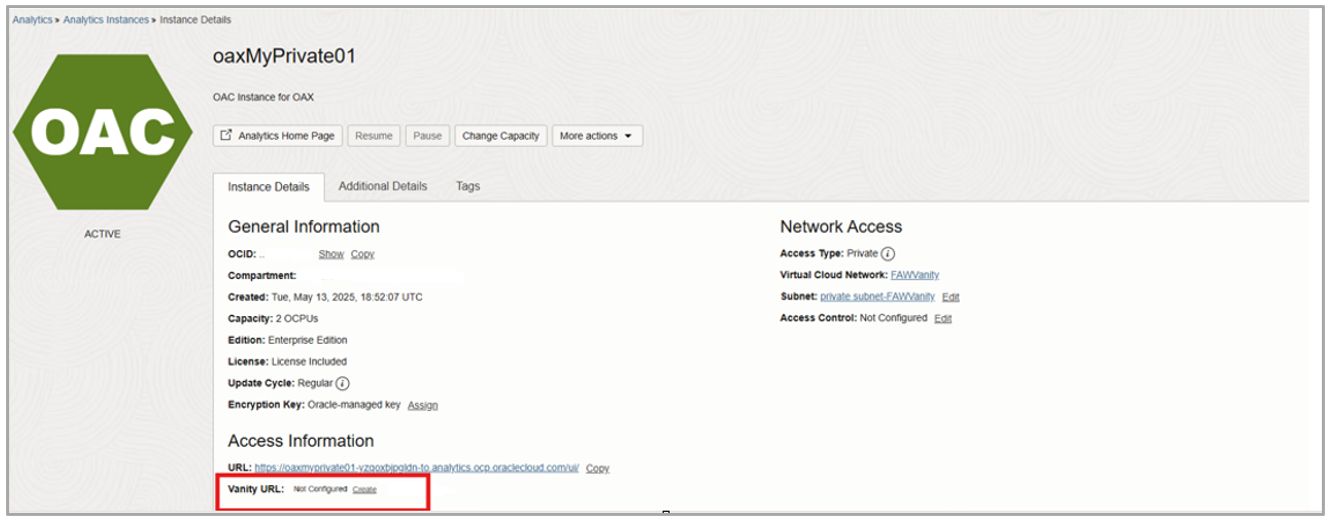1330x520 pixels.
Task: Click the Network Access heading
Action: (x=841, y=227)
